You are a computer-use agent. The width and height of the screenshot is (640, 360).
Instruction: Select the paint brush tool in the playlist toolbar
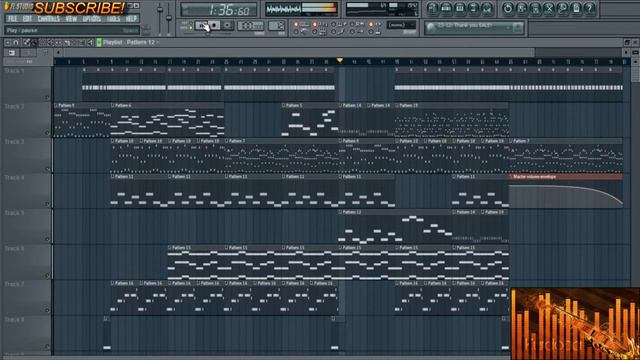coord(35,42)
